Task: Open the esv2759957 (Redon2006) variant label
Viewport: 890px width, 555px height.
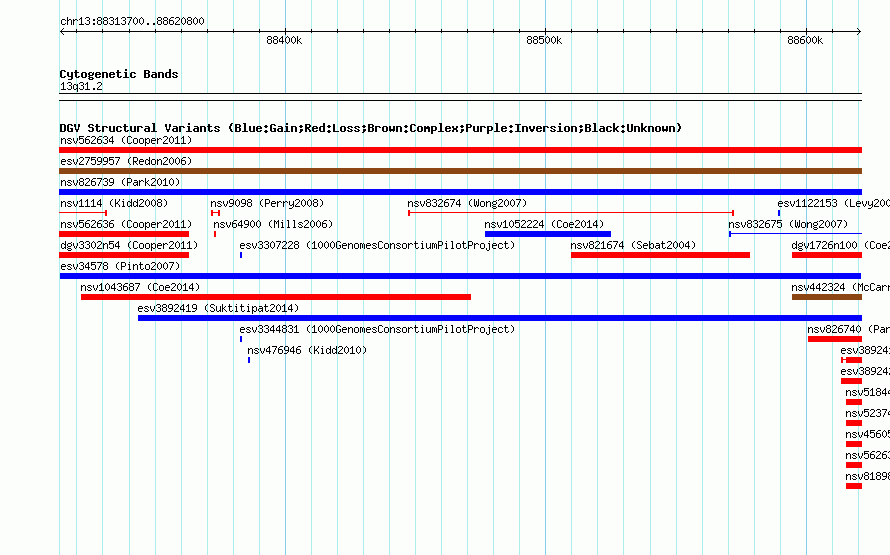Action: 126,161
